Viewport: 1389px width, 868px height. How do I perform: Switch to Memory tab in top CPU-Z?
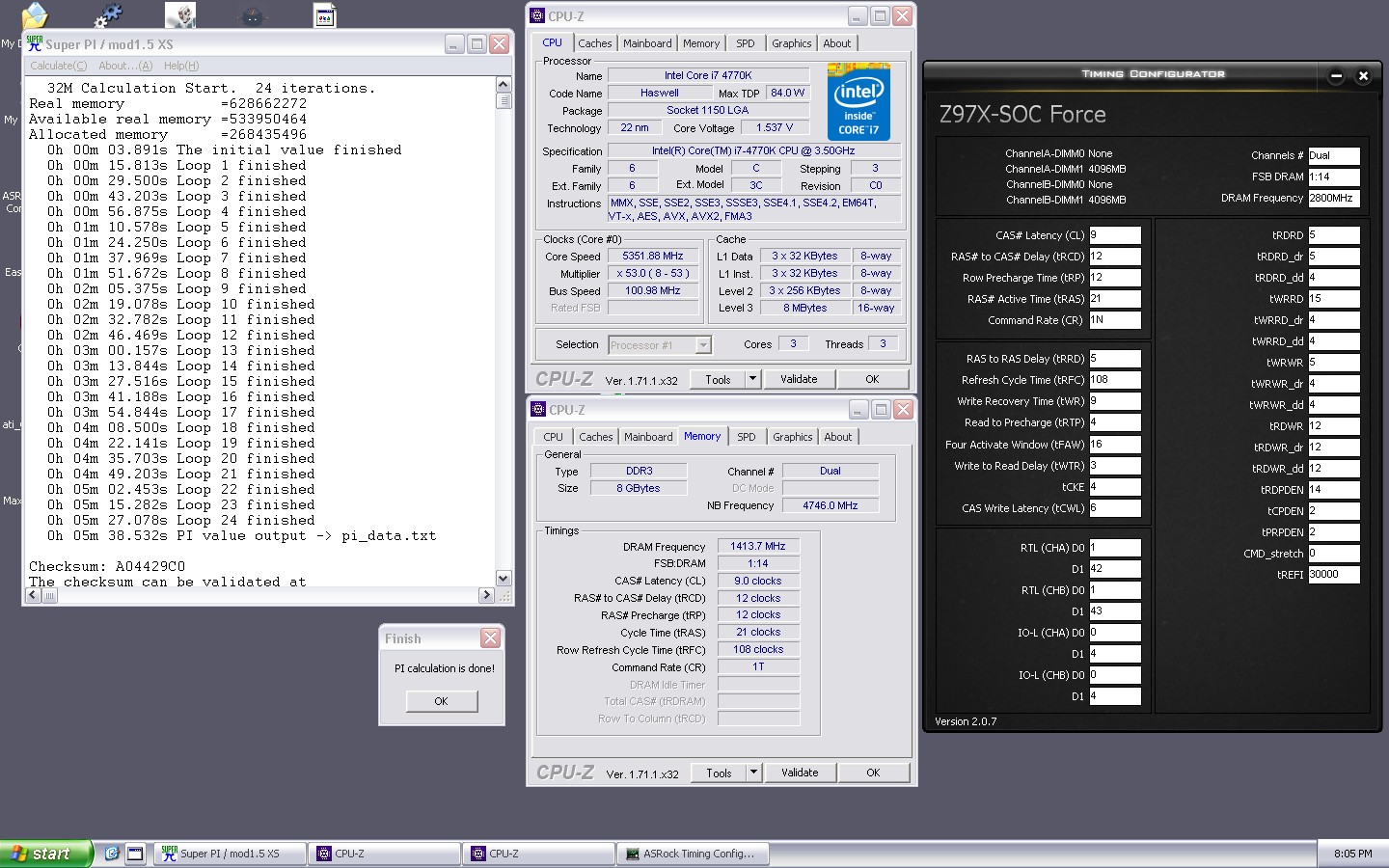click(x=701, y=43)
